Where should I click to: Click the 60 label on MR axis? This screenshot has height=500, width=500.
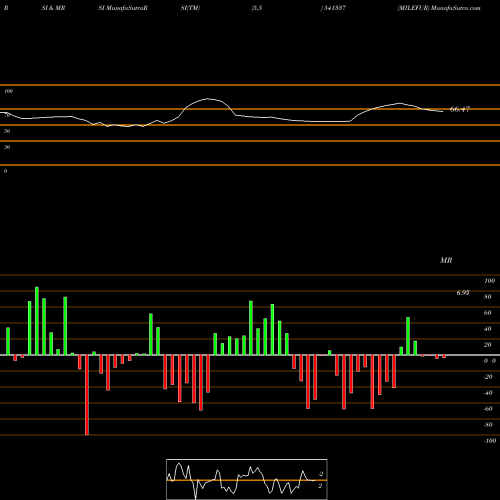click(x=488, y=313)
